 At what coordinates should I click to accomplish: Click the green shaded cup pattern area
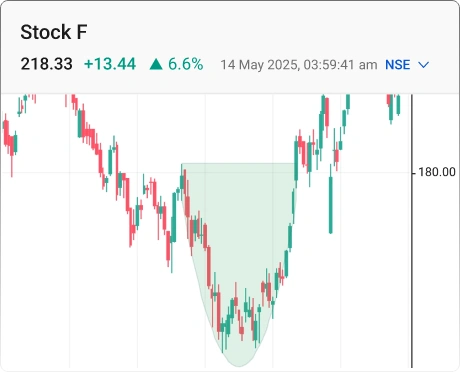coord(238,233)
